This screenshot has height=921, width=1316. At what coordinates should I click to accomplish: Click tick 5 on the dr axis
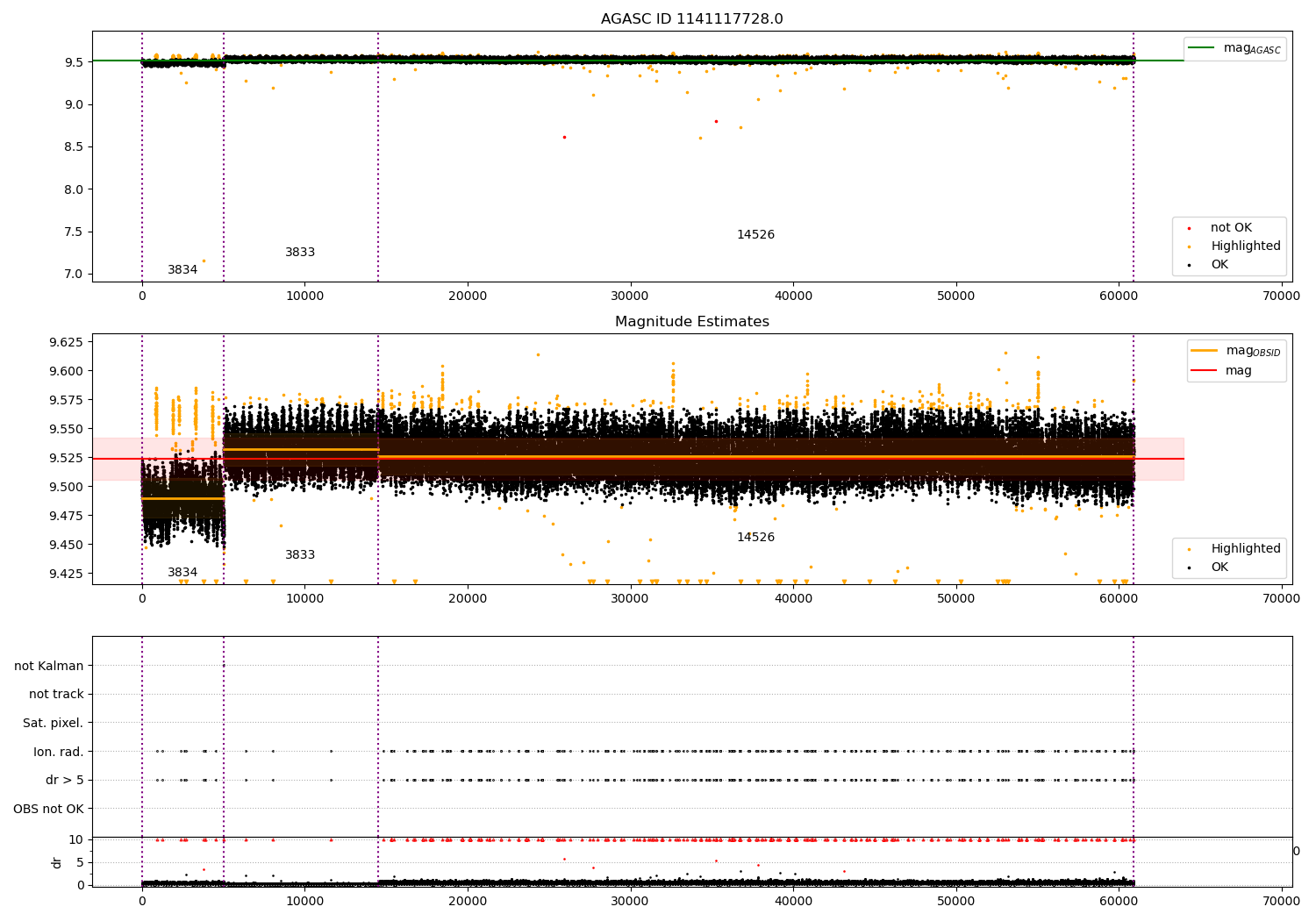point(80,862)
